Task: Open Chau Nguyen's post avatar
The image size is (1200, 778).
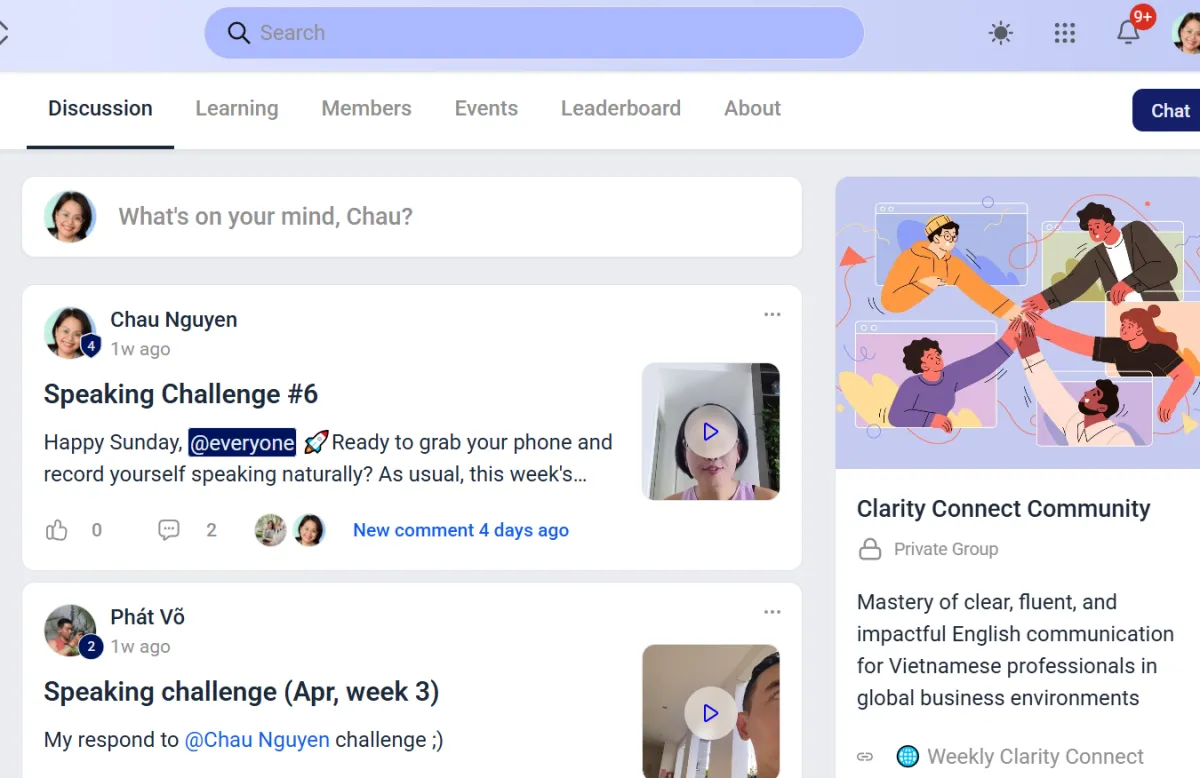Action: (70, 333)
